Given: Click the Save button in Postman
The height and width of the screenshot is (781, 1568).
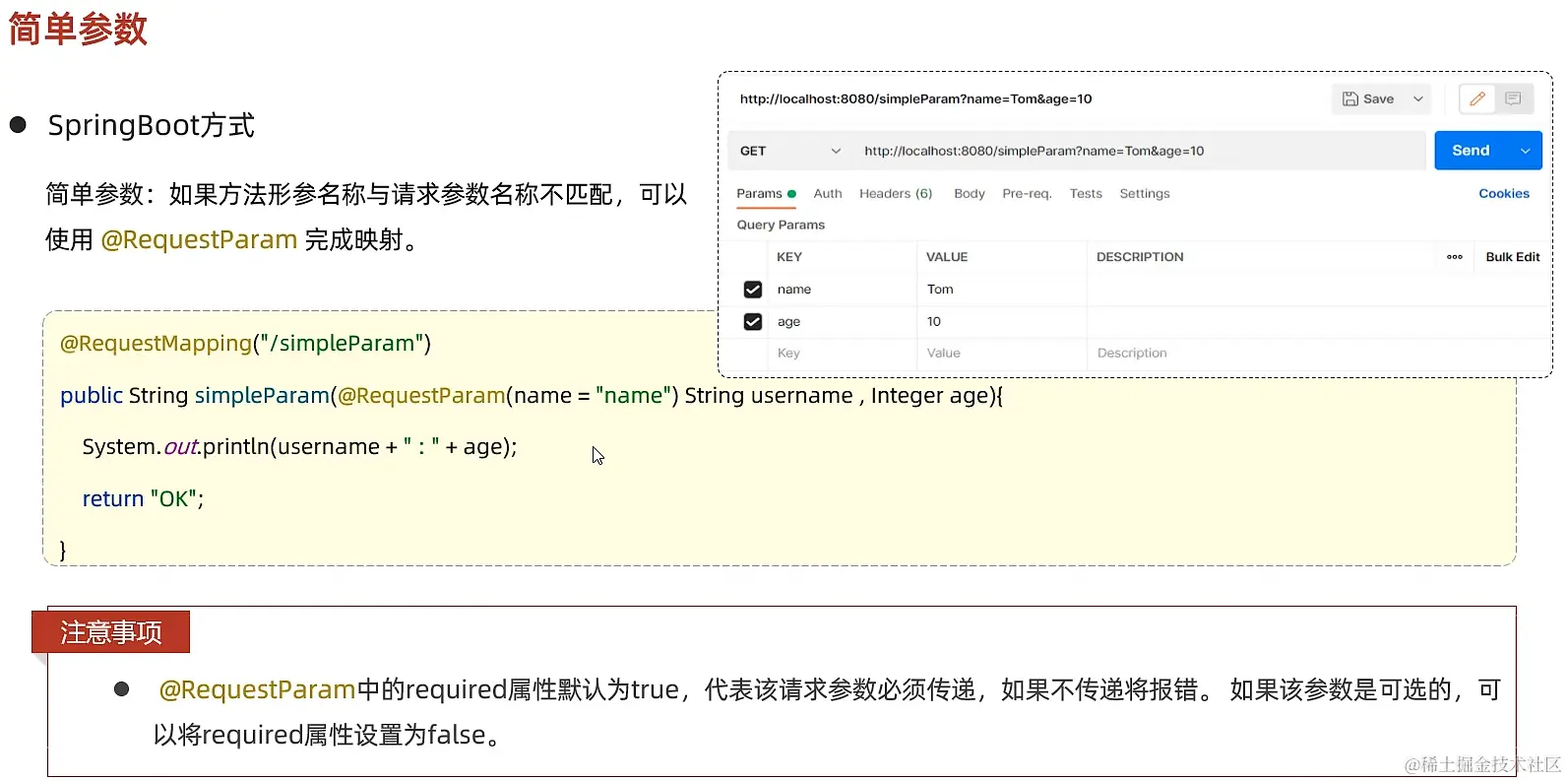Looking at the screenshot, I should 1368,98.
